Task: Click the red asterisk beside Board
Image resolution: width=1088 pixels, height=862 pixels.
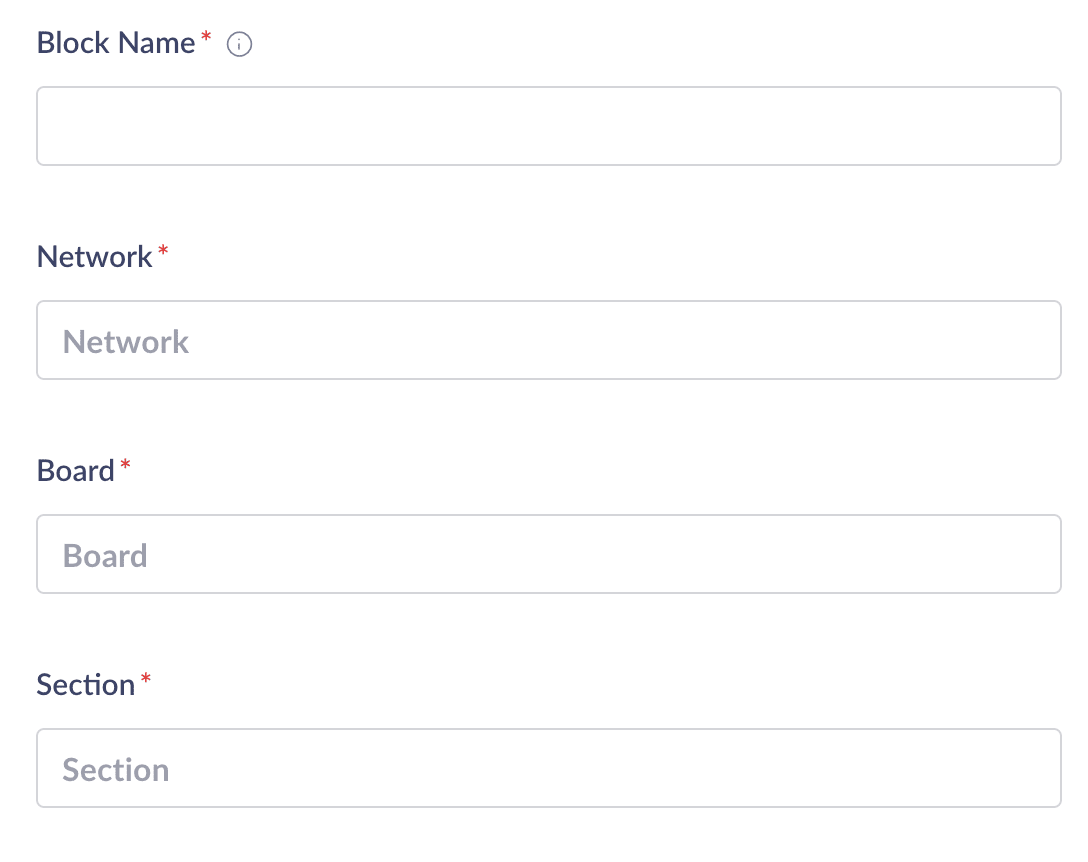Action: (x=125, y=465)
